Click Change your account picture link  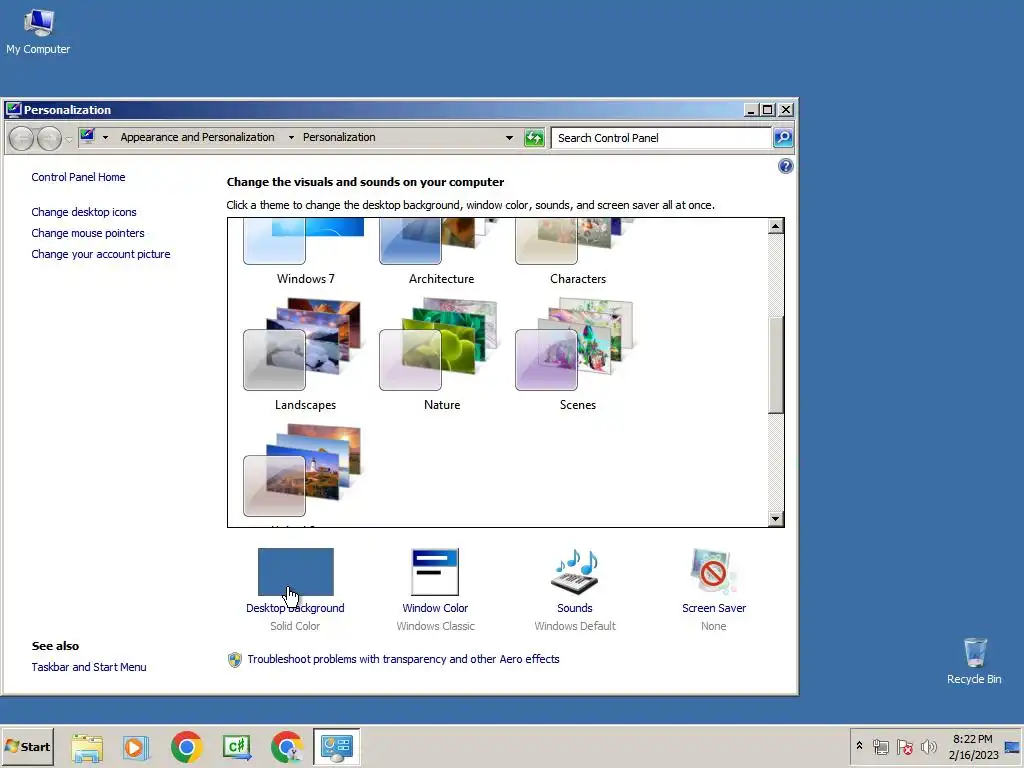[x=101, y=254]
